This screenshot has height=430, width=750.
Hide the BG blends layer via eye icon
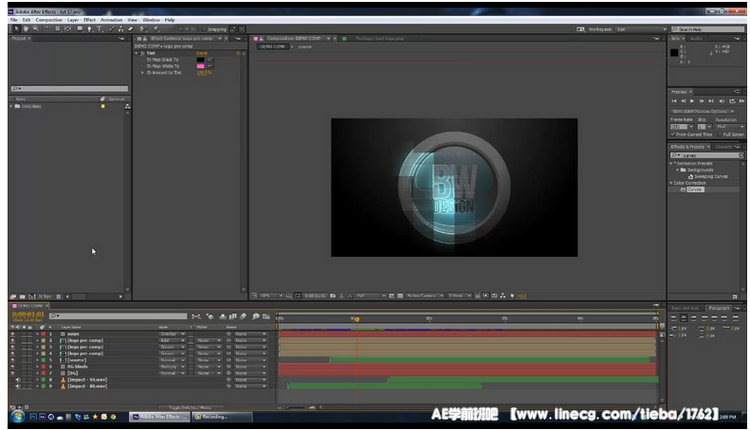(x=12, y=366)
